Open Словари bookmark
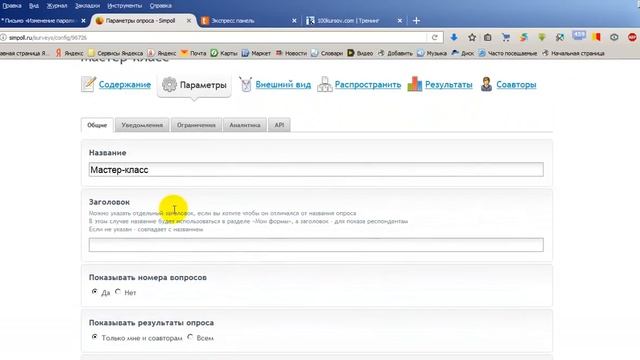The width and height of the screenshot is (640, 360). pos(327,53)
